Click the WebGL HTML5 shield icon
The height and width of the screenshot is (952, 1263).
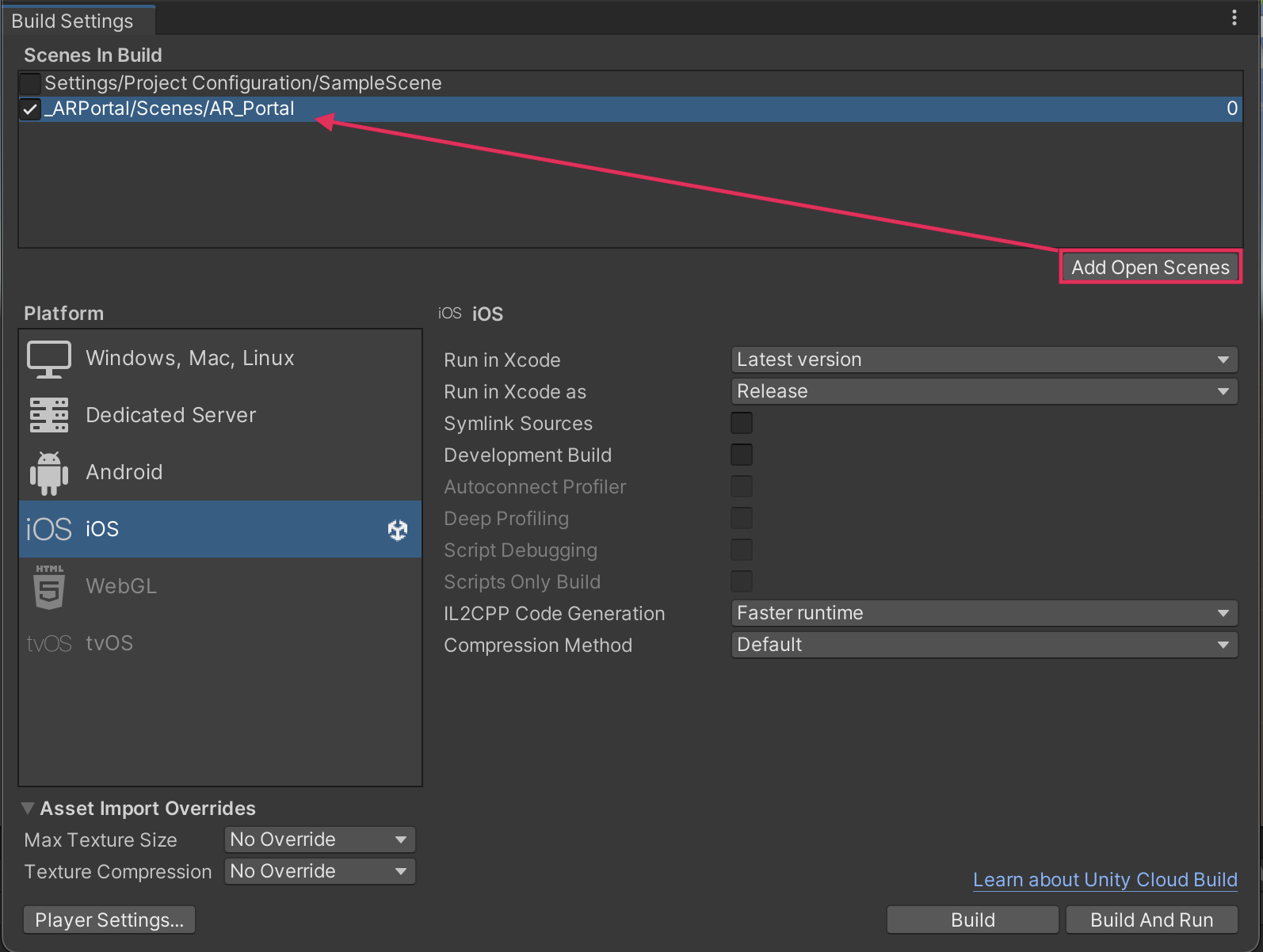coord(49,587)
